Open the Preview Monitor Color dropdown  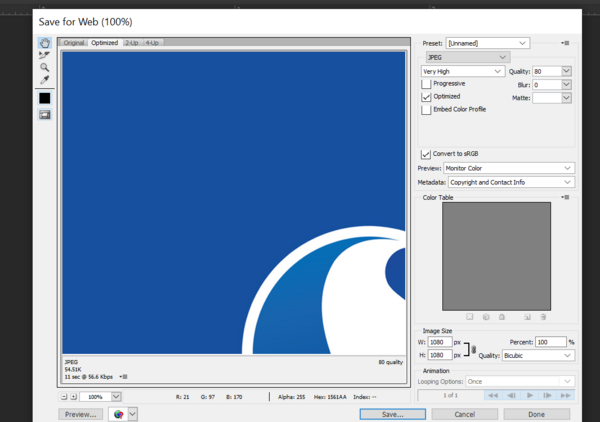[x=509, y=168]
